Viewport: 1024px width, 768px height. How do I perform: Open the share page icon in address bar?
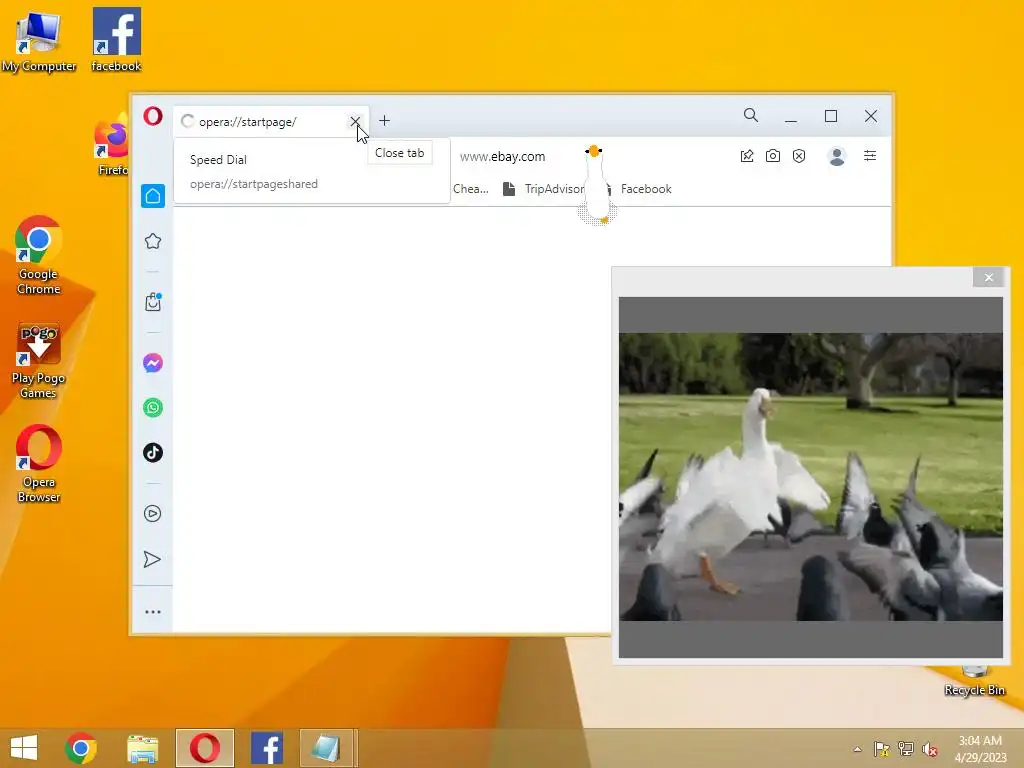pos(747,156)
